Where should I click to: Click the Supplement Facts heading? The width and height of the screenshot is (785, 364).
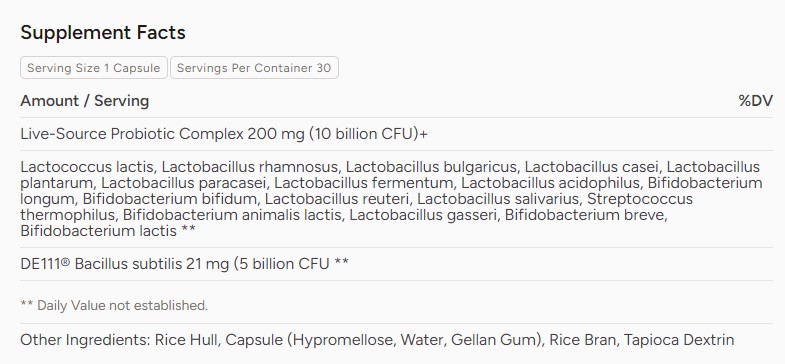click(x=103, y=33)
